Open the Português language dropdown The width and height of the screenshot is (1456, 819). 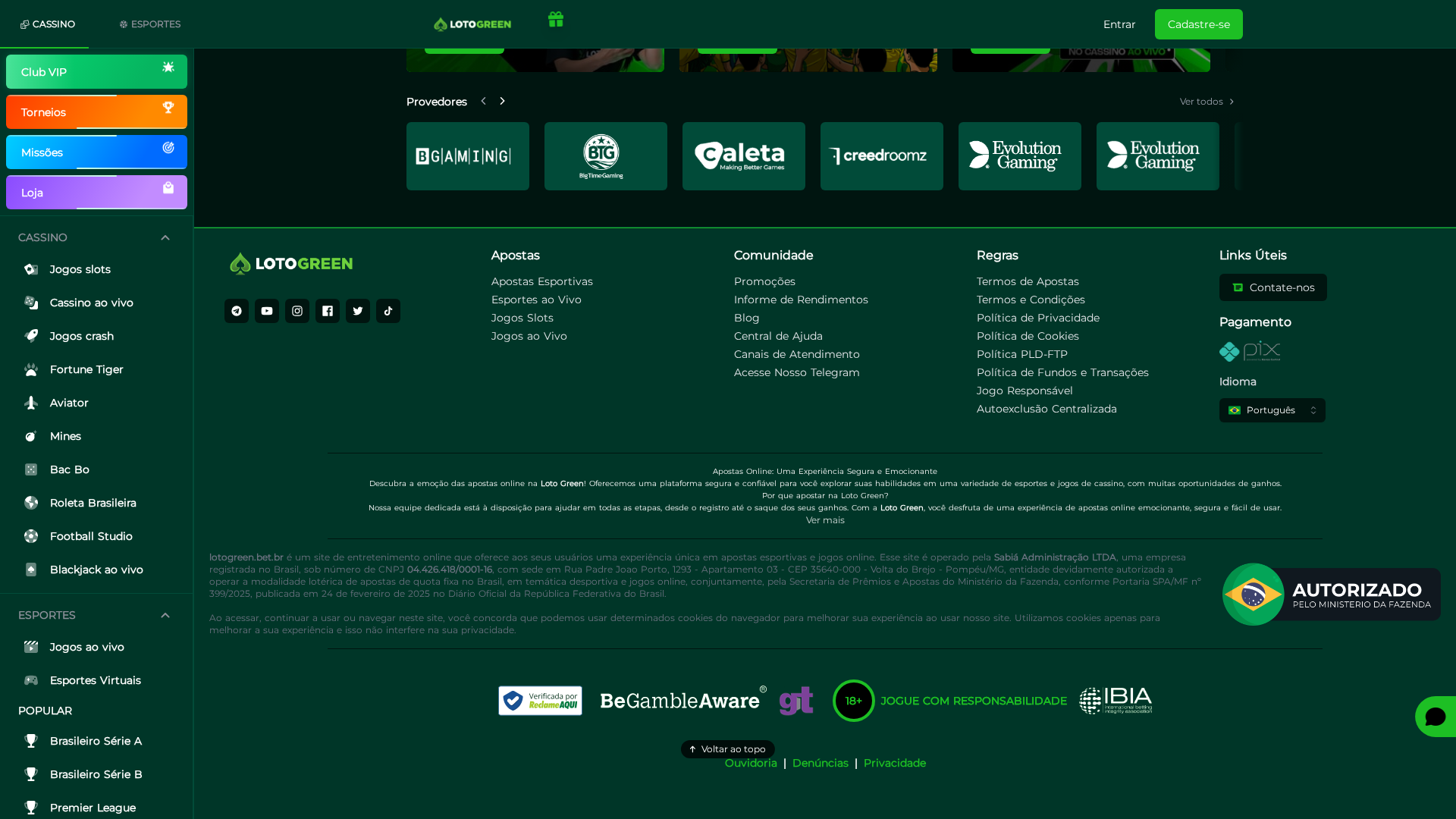coord(1272,410)
